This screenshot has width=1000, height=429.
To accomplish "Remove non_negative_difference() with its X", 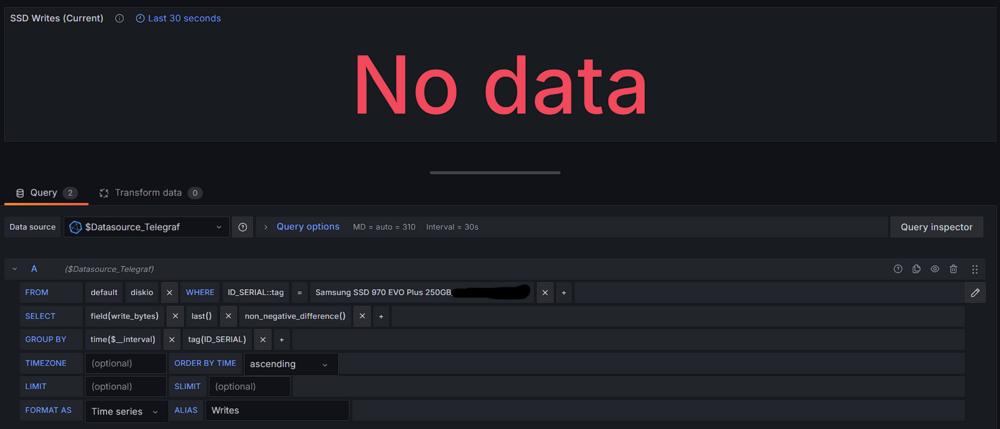I will click(362, 316).
